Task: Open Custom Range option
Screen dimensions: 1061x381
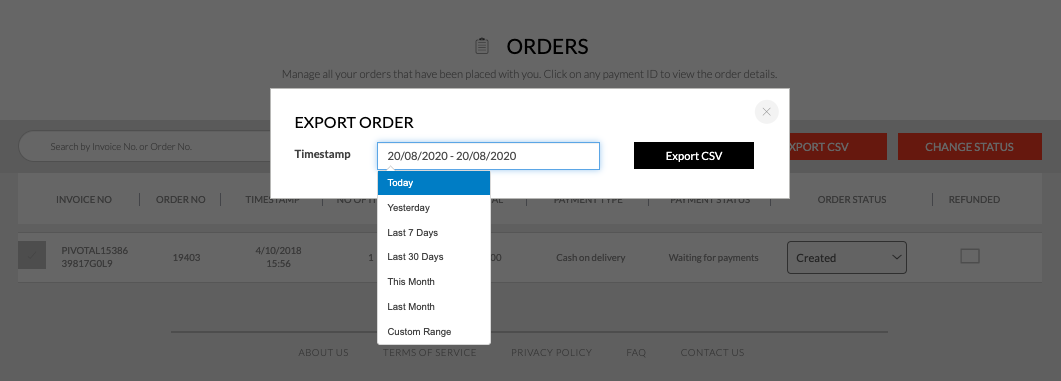Action: [x=434, y=332]
